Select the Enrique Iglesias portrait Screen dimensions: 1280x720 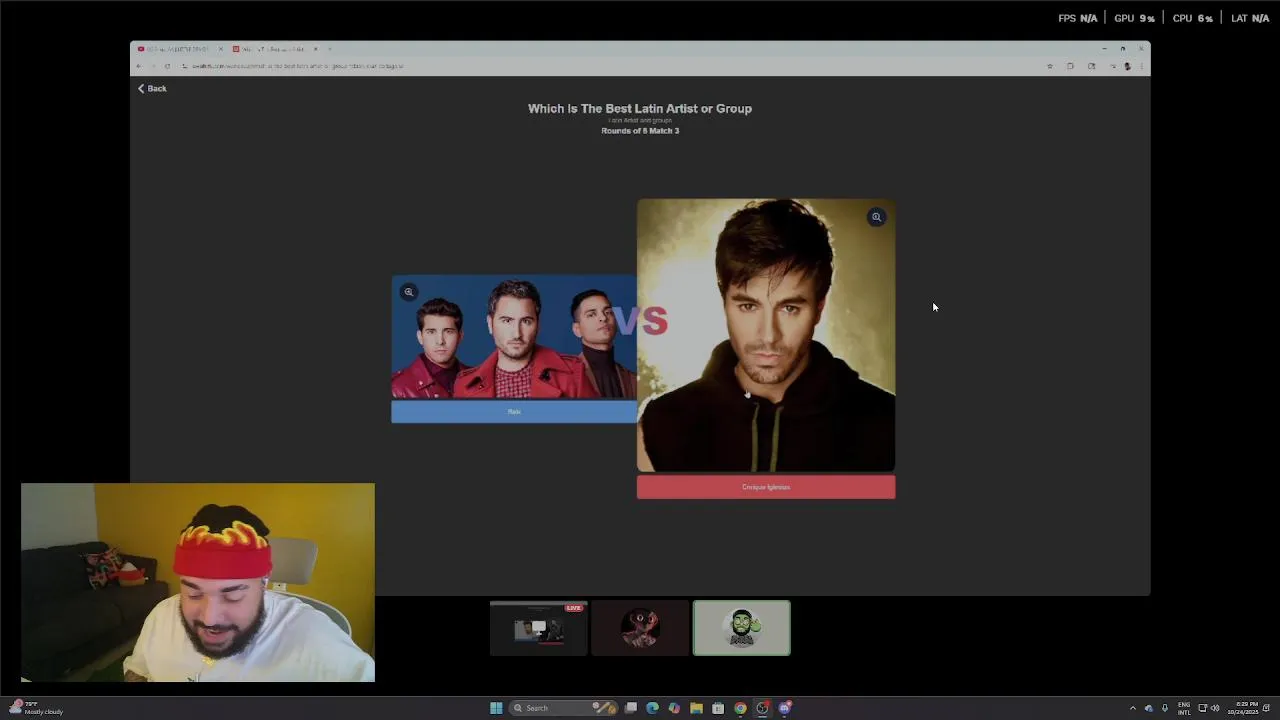pyautogui.click(x=766, y=335)
